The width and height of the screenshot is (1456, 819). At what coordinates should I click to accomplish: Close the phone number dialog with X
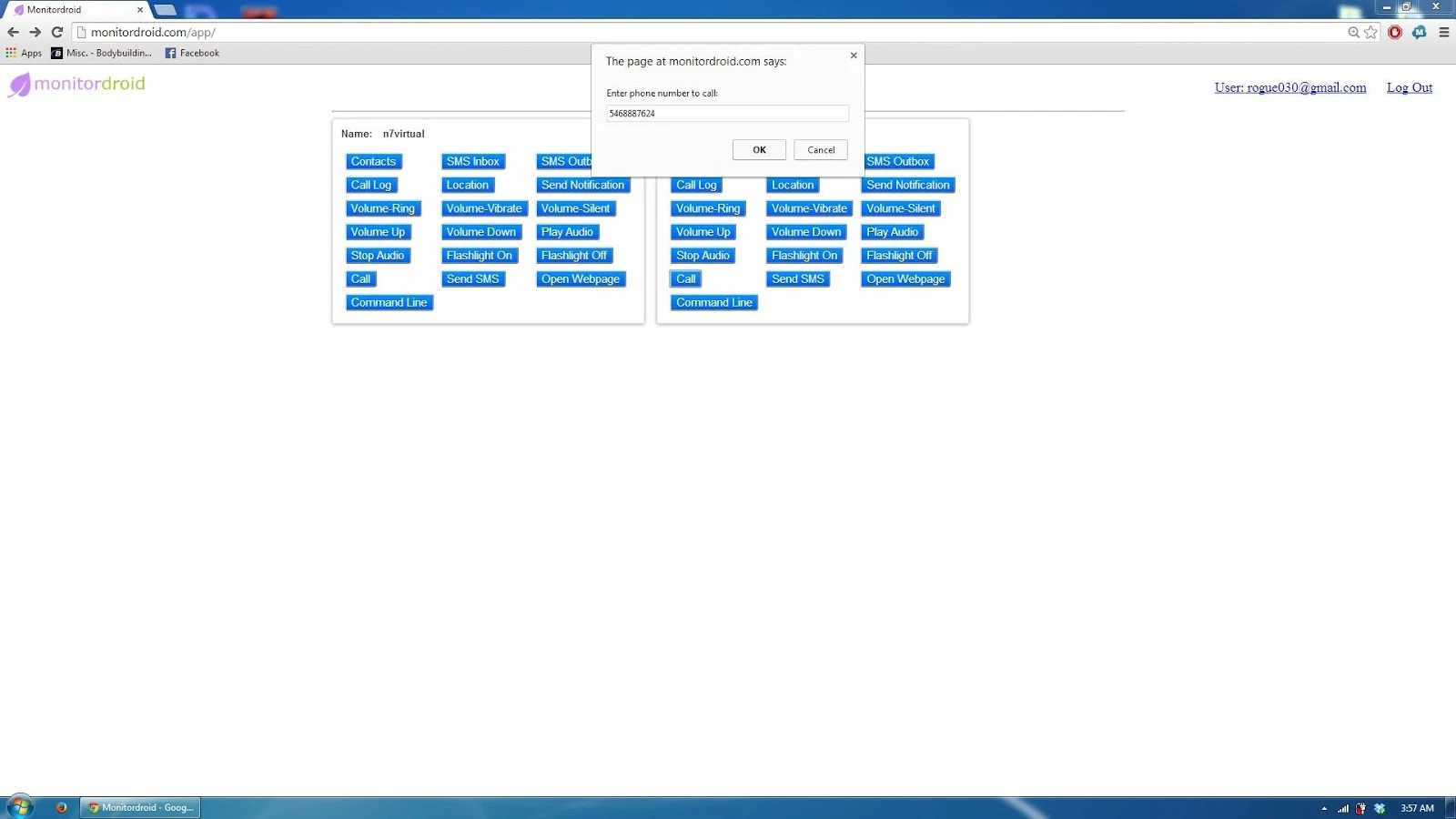pos(854,56)
